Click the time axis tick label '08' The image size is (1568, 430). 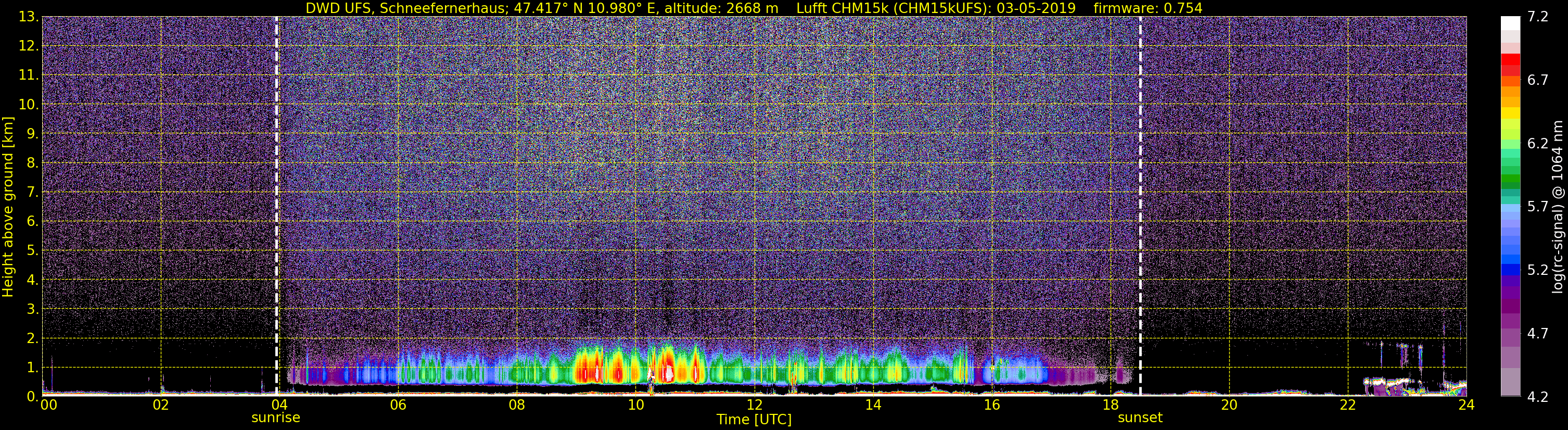(x=517, y=405)
